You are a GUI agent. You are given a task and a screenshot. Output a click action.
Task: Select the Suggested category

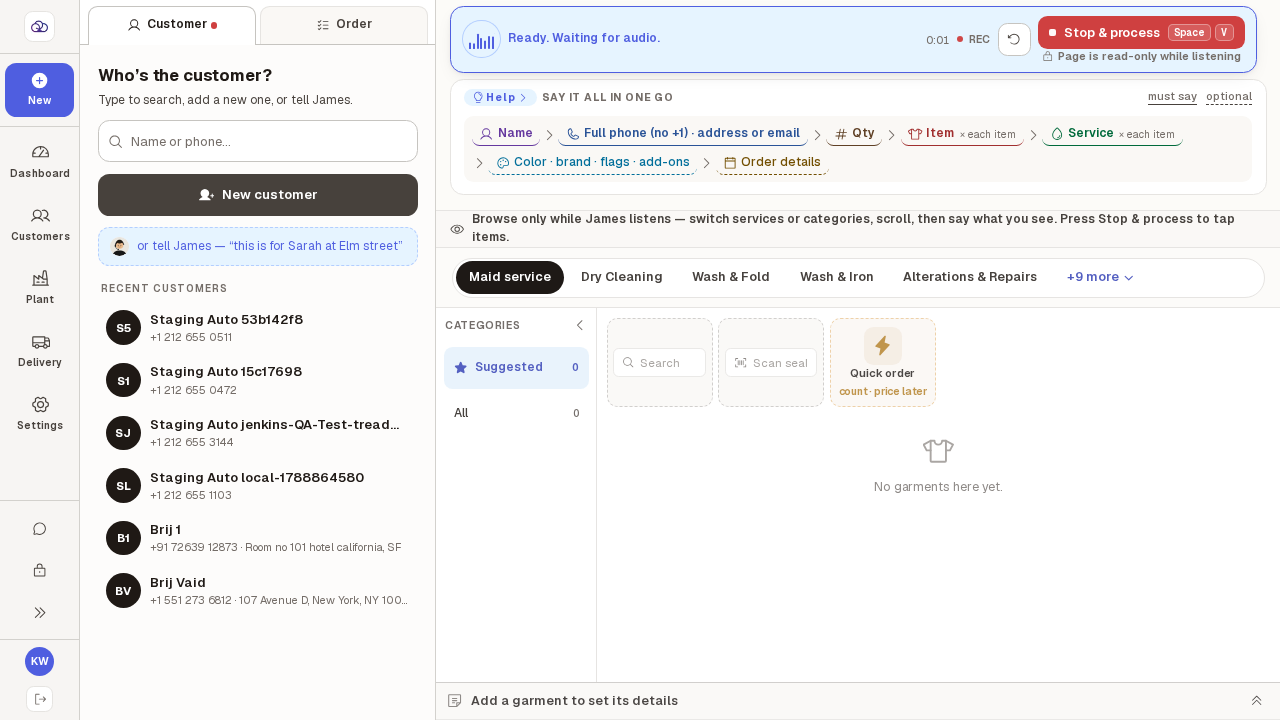516,368
